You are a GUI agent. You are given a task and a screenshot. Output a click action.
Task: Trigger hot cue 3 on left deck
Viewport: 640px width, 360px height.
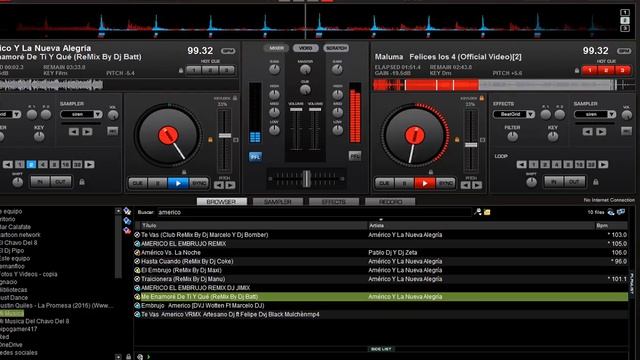(227, 70)
